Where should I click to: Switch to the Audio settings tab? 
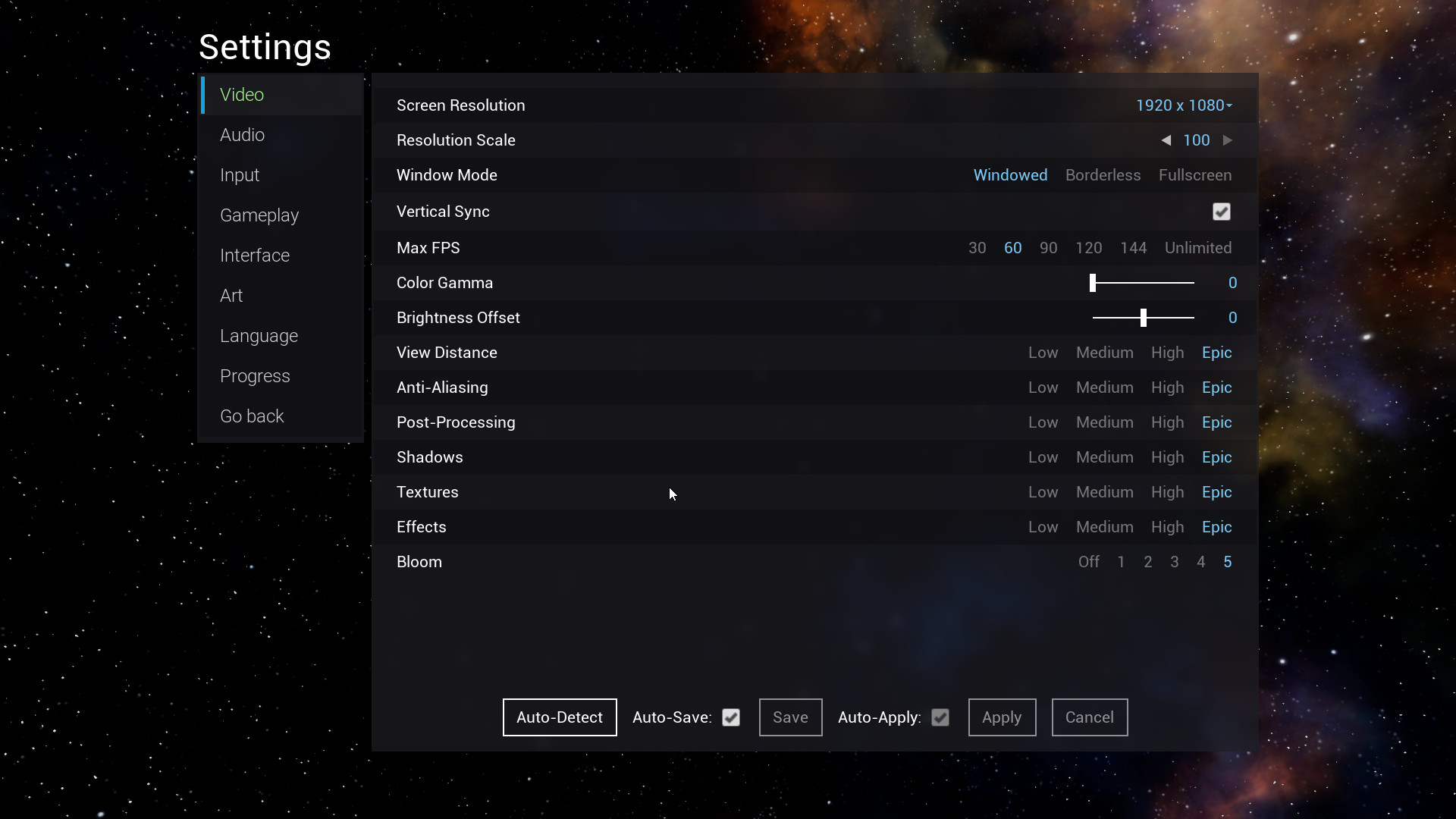click(x=242, y=135)
